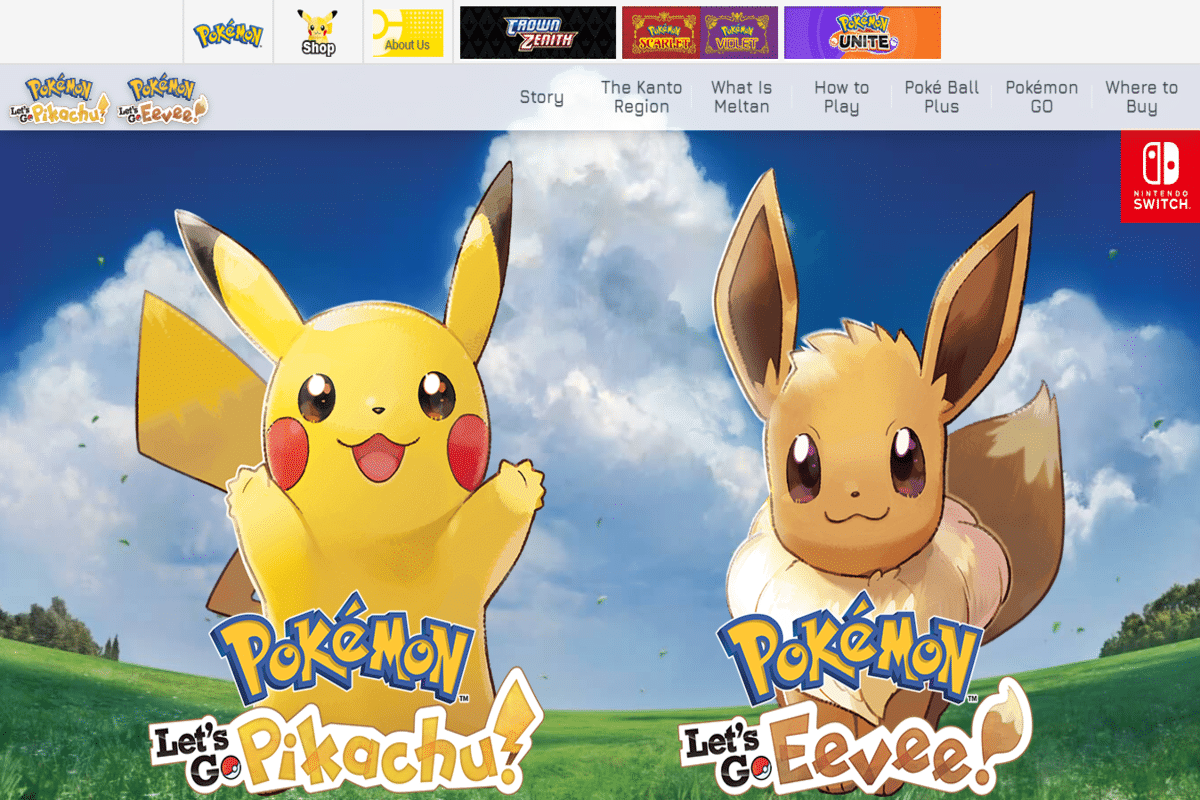The image size is (1200, 800).
Task: Click the Pokémon Scarlet banner
Action: pos(661,31)
